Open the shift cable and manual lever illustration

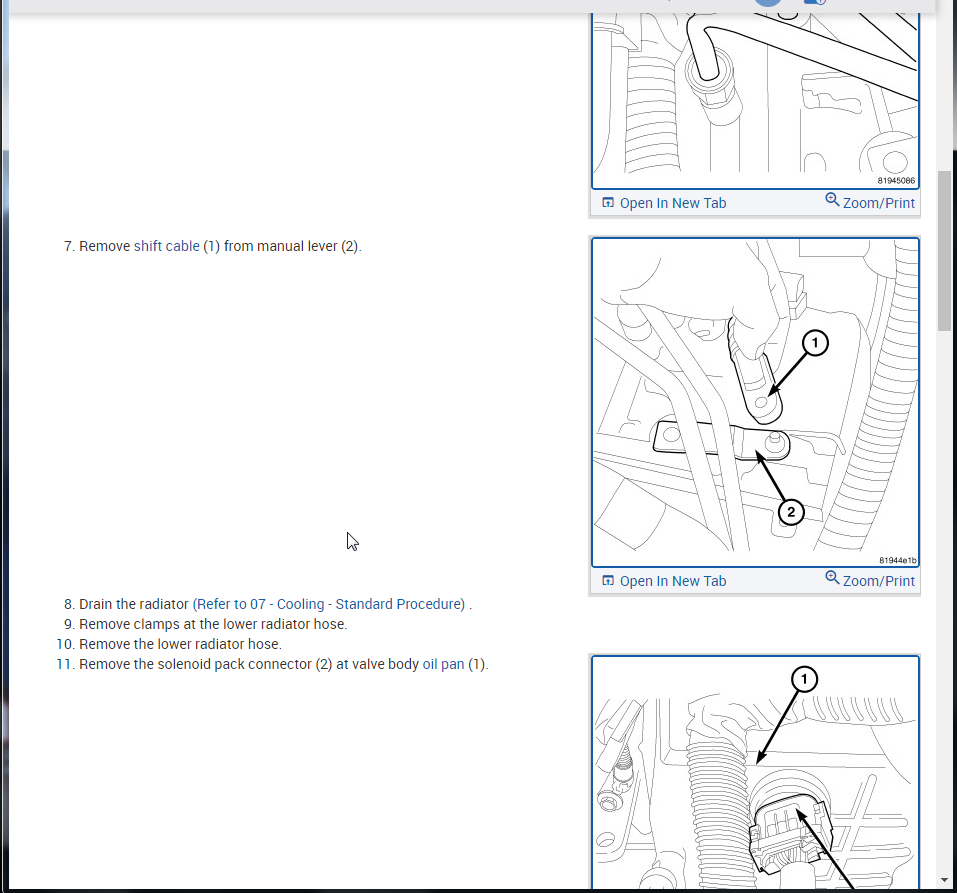pyautogui.click(x=756, y=402)
